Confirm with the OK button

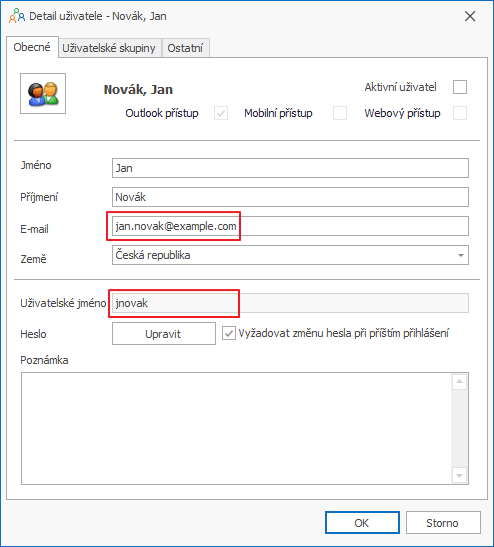point(362,523)
